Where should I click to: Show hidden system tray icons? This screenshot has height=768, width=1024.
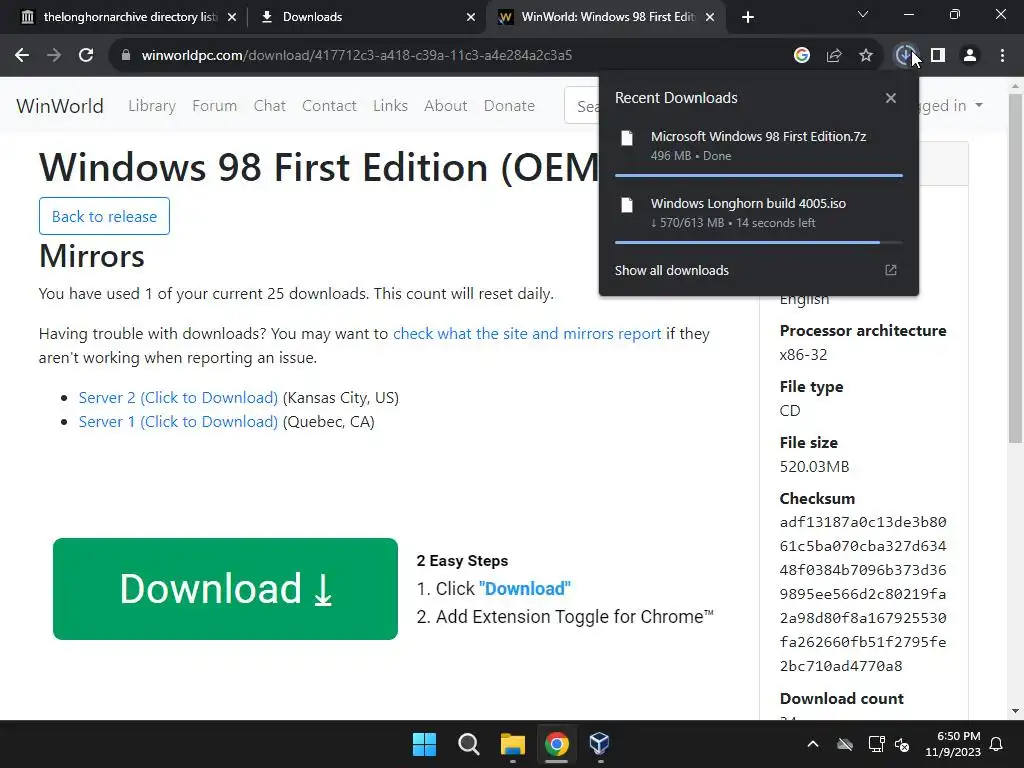[813, 744]
